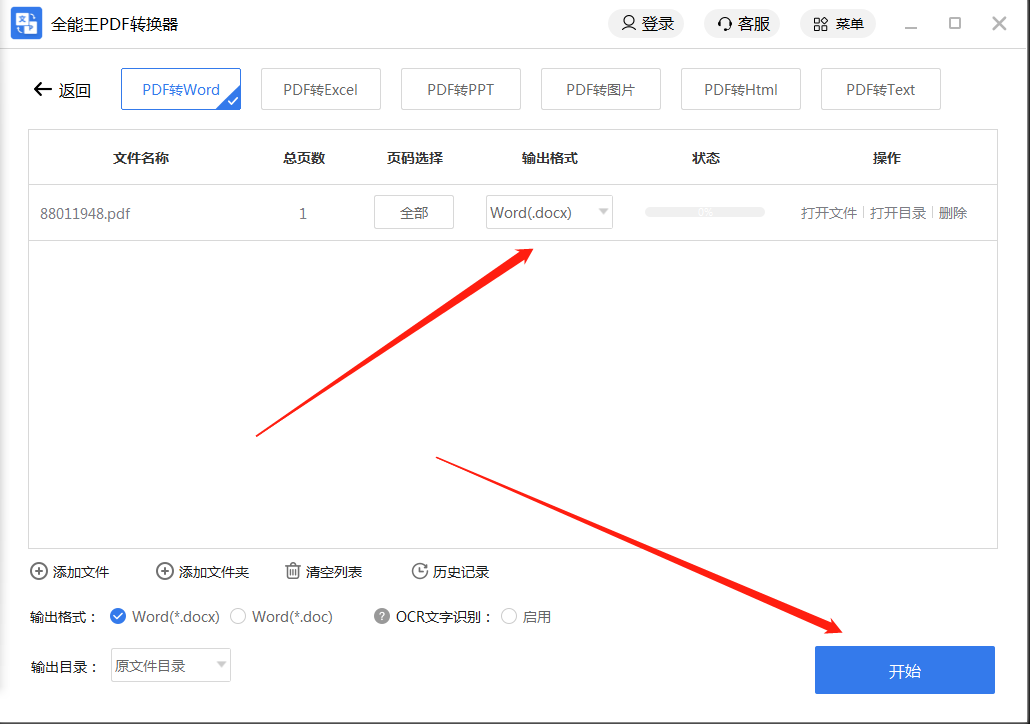1030x724 pixels.
Task: Click the add file plus icon
Action: click(x=39, y=572)
